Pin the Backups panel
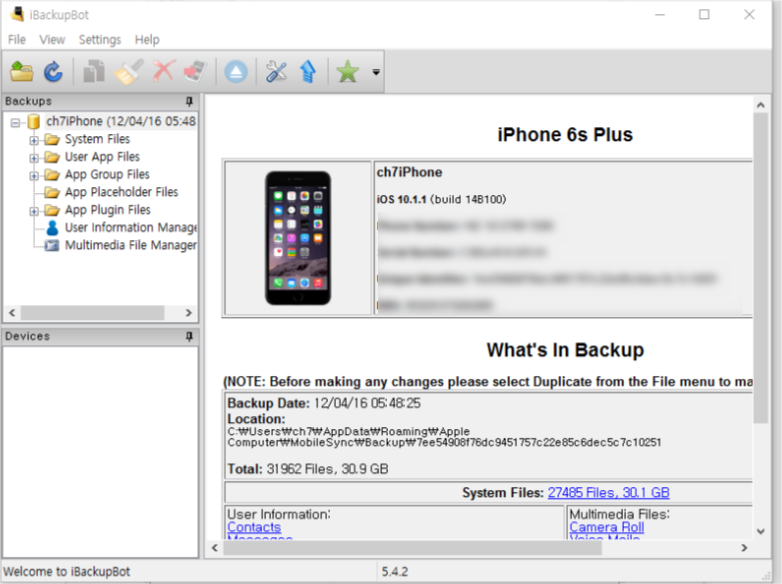Screen dimensions: 782x584 tap(189, 101)
